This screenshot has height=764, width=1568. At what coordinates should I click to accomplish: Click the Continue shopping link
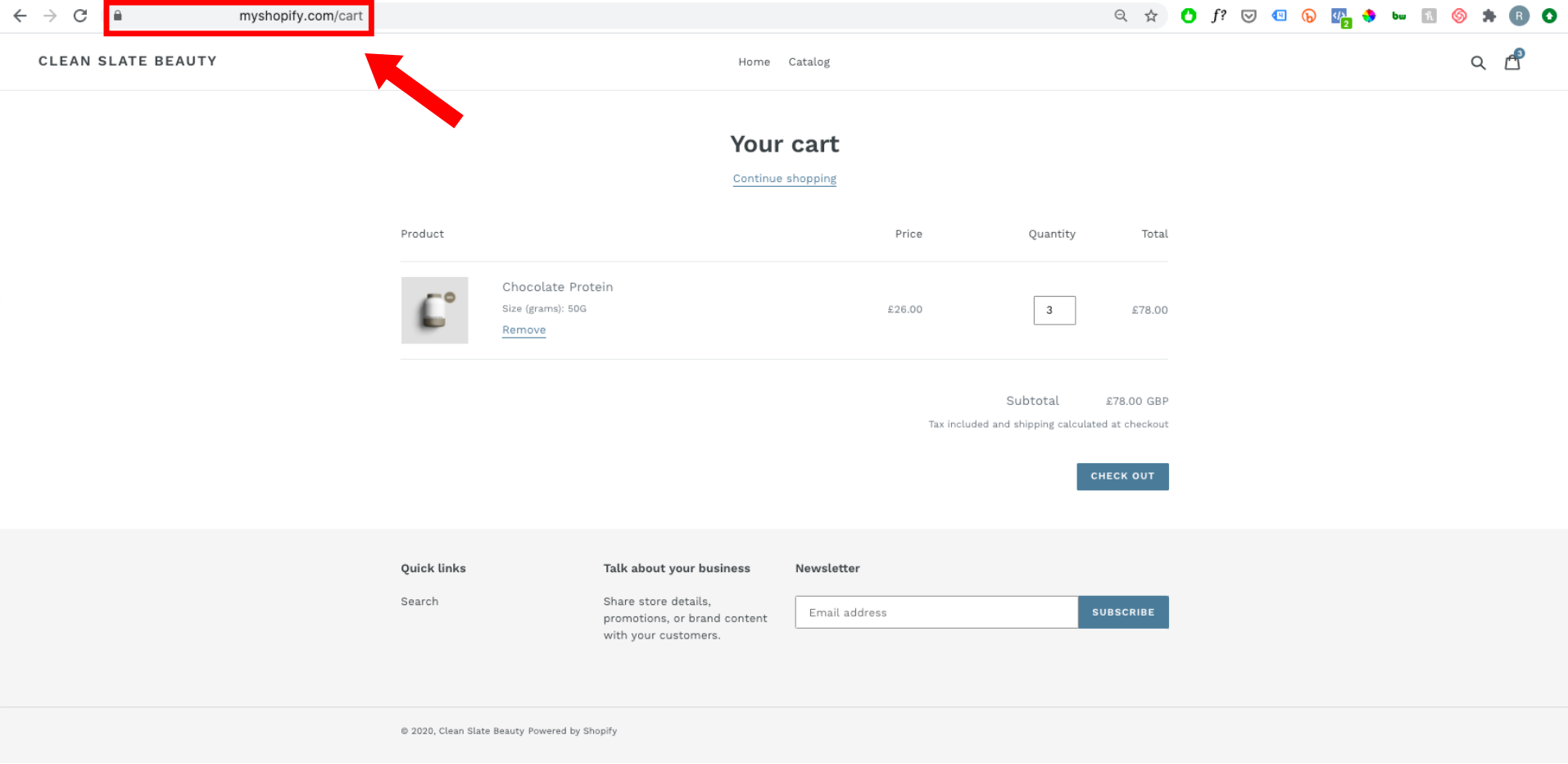click(785, 179)
